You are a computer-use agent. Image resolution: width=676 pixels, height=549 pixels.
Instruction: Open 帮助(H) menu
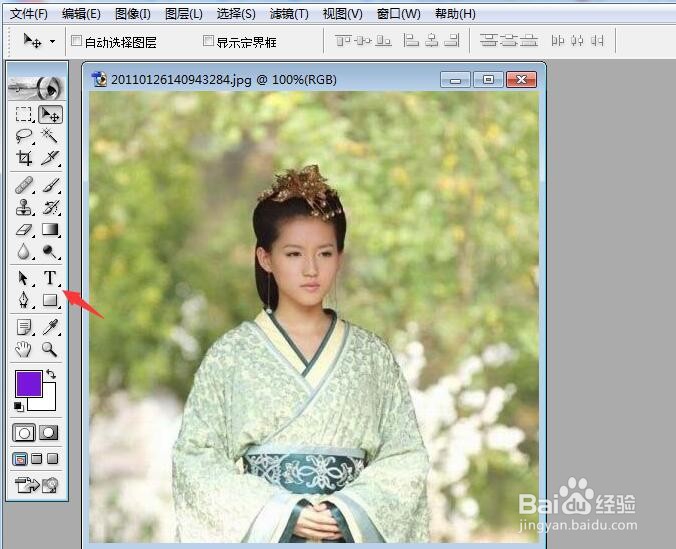pyautogui.click(x=455, y=14)
